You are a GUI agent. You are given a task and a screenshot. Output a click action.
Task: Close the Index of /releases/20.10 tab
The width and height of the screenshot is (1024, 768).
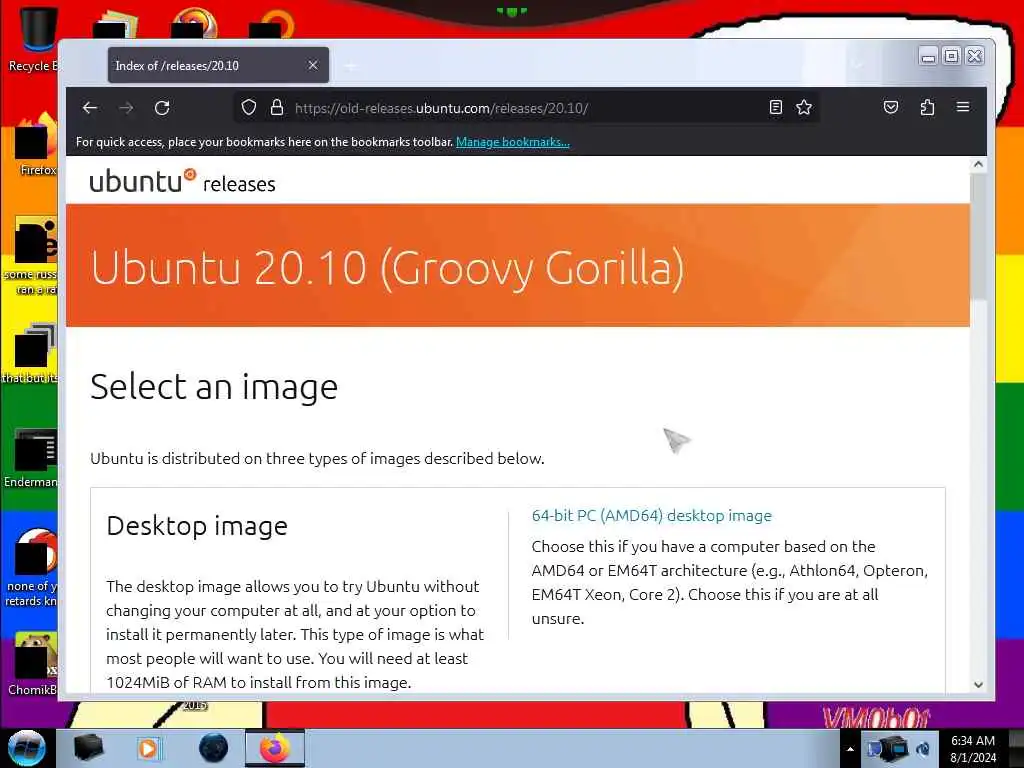pos(313,65)
